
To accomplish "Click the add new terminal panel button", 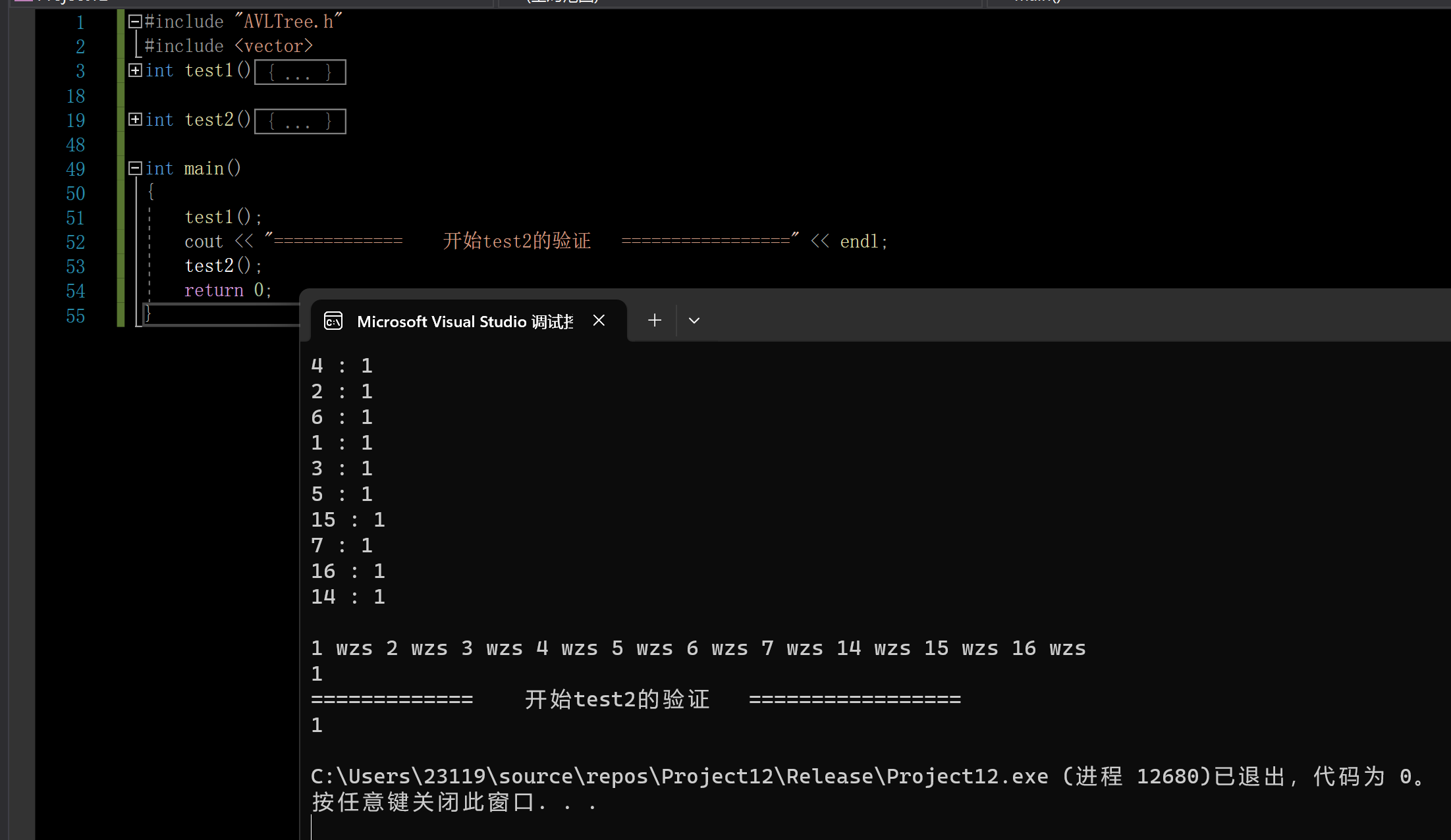I will (x=654, y=320).
